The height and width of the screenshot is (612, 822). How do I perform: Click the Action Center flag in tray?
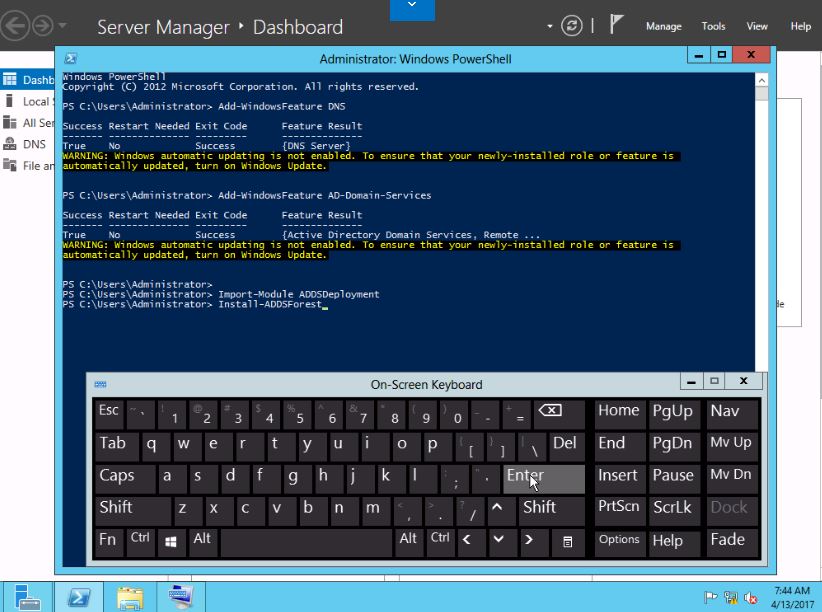pos(710,597)
